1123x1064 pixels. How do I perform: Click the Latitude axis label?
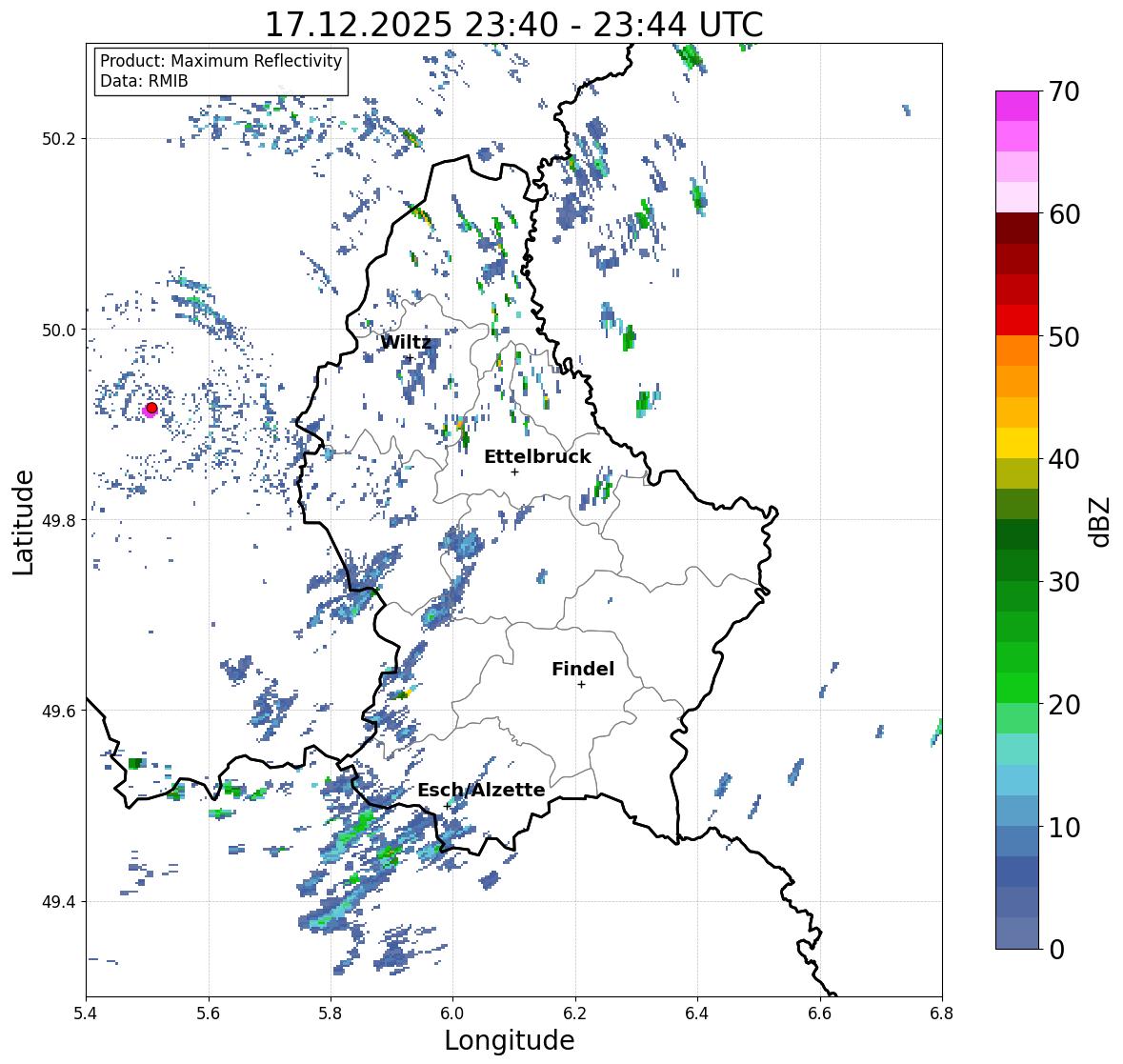pos(23,522)
